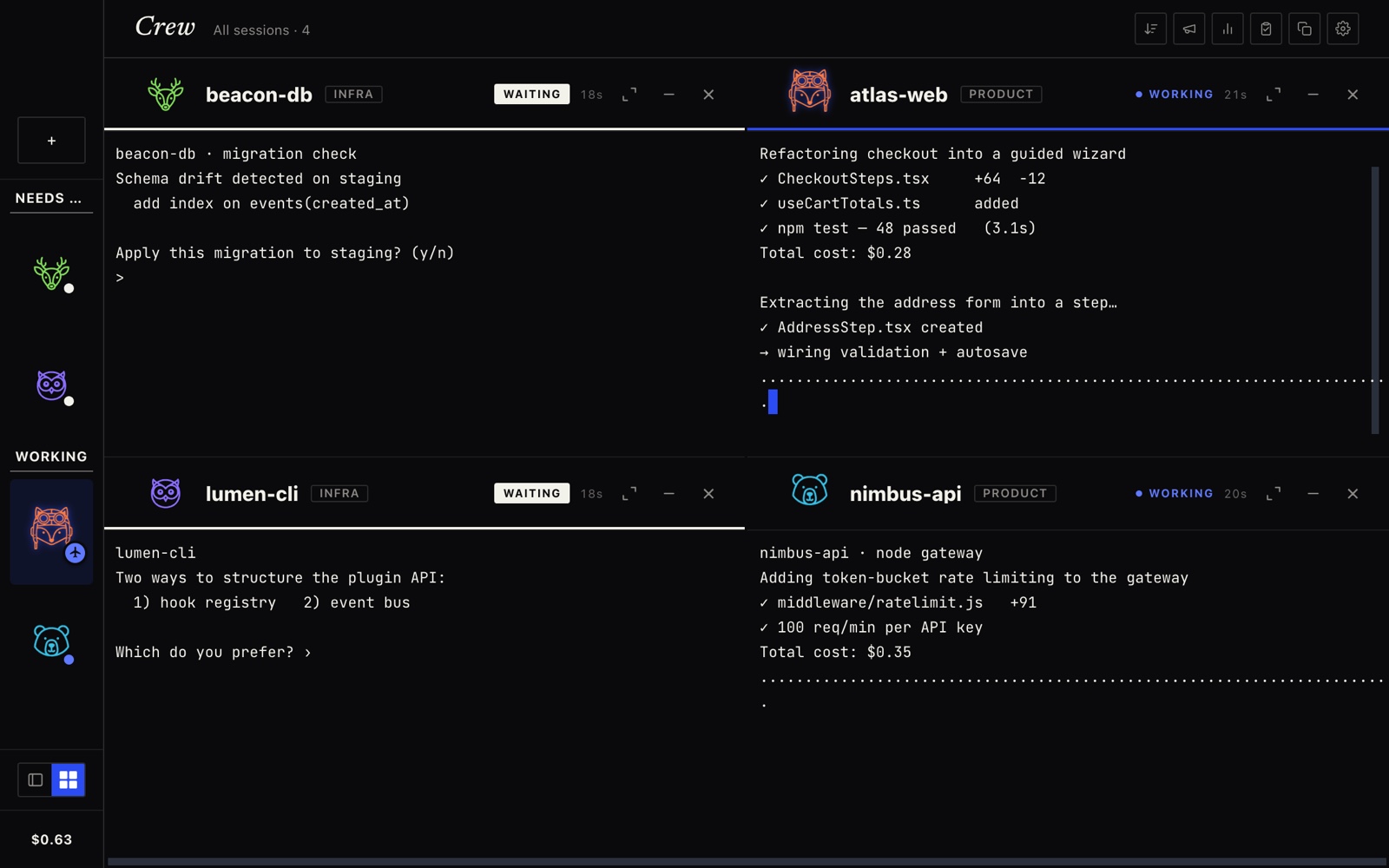Click the nimbus-api session title
This screenshot has width=1389, height=868.
tap(905, 494)
